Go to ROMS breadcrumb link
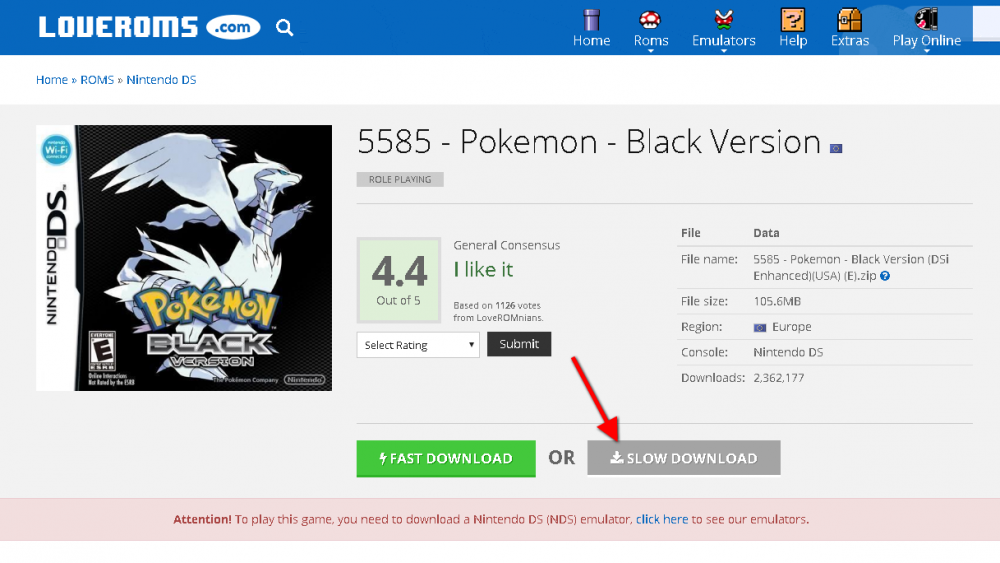Image resolution: width=1000 pixels, height=563 pixels. [x=97, y=80]
